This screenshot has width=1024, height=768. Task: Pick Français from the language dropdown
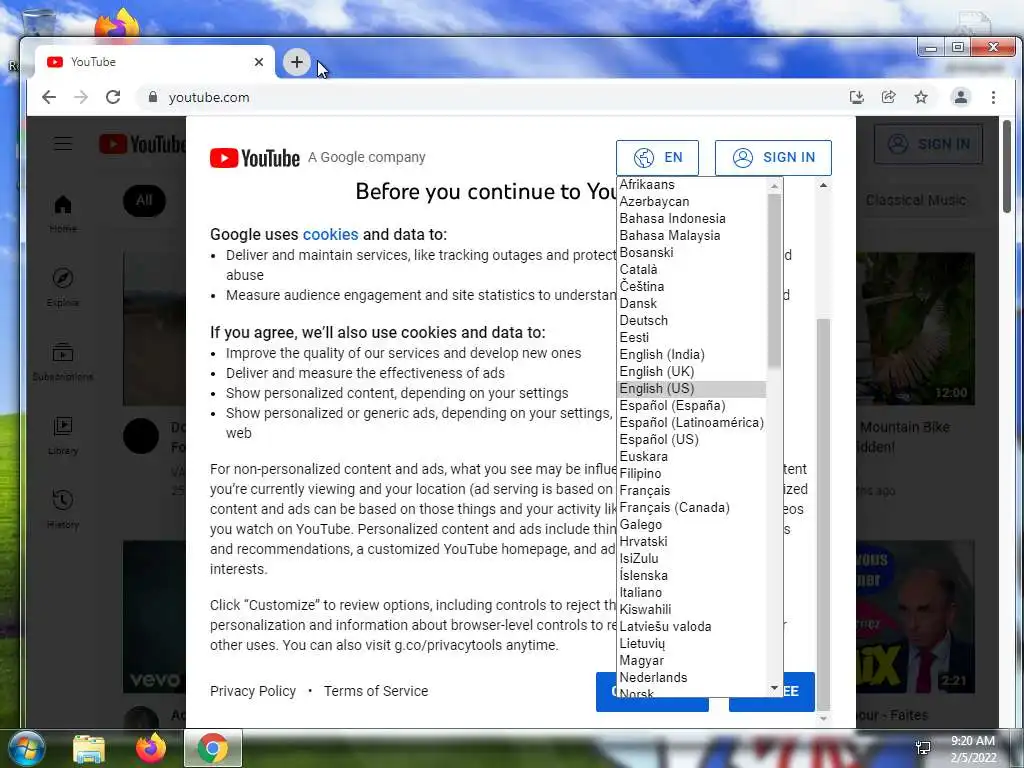click(692, 490)
